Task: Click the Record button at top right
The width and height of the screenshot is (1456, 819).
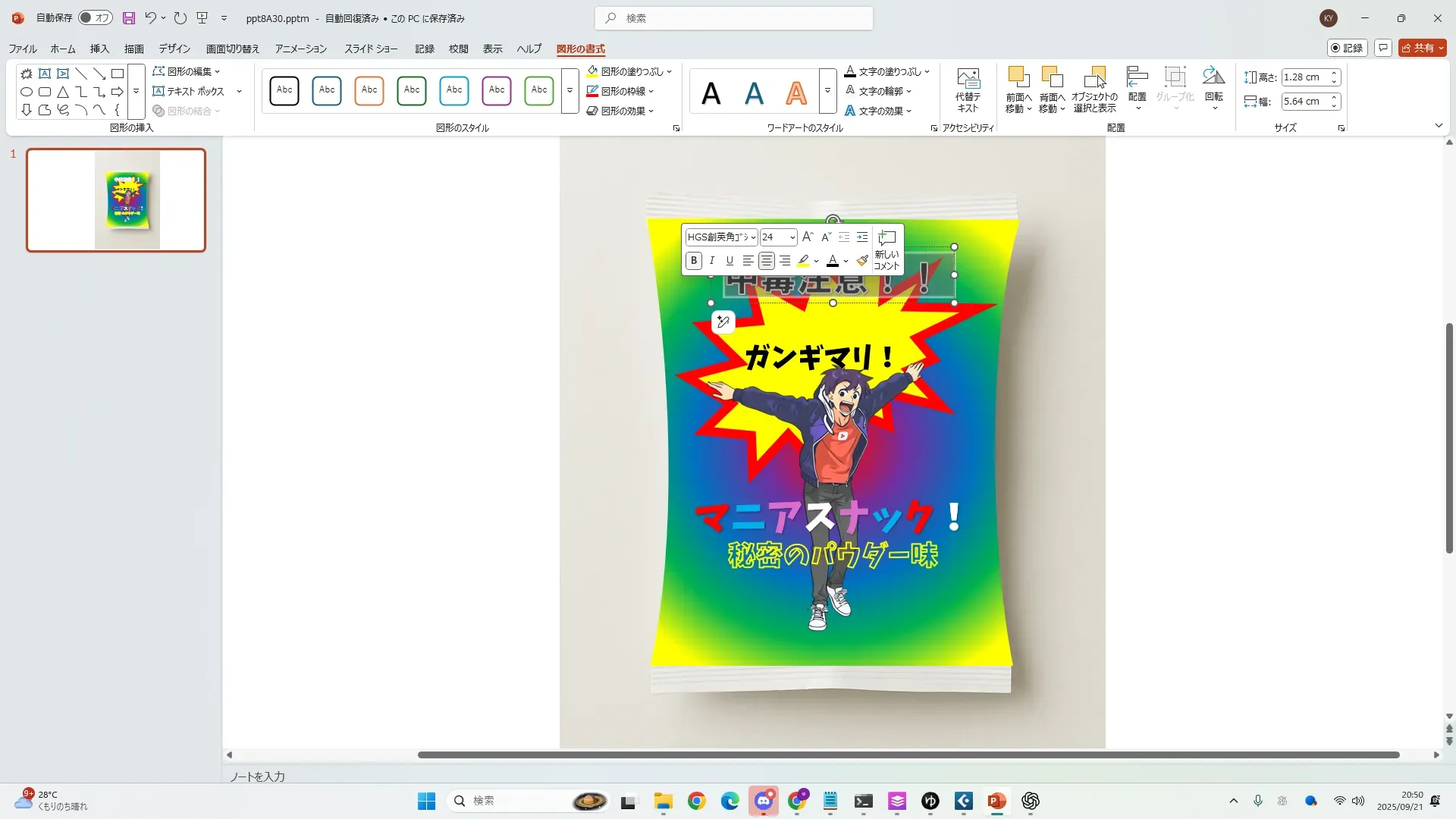Action: click(x=1347, y=48)
